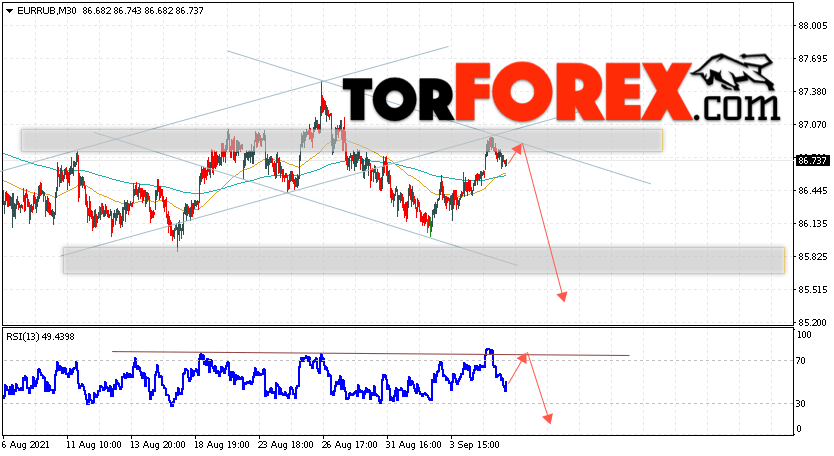Select the OHLC values 86.682 86.743 86.682 86.737
This screenshot has height=456, width=834.
pos(143,11)
